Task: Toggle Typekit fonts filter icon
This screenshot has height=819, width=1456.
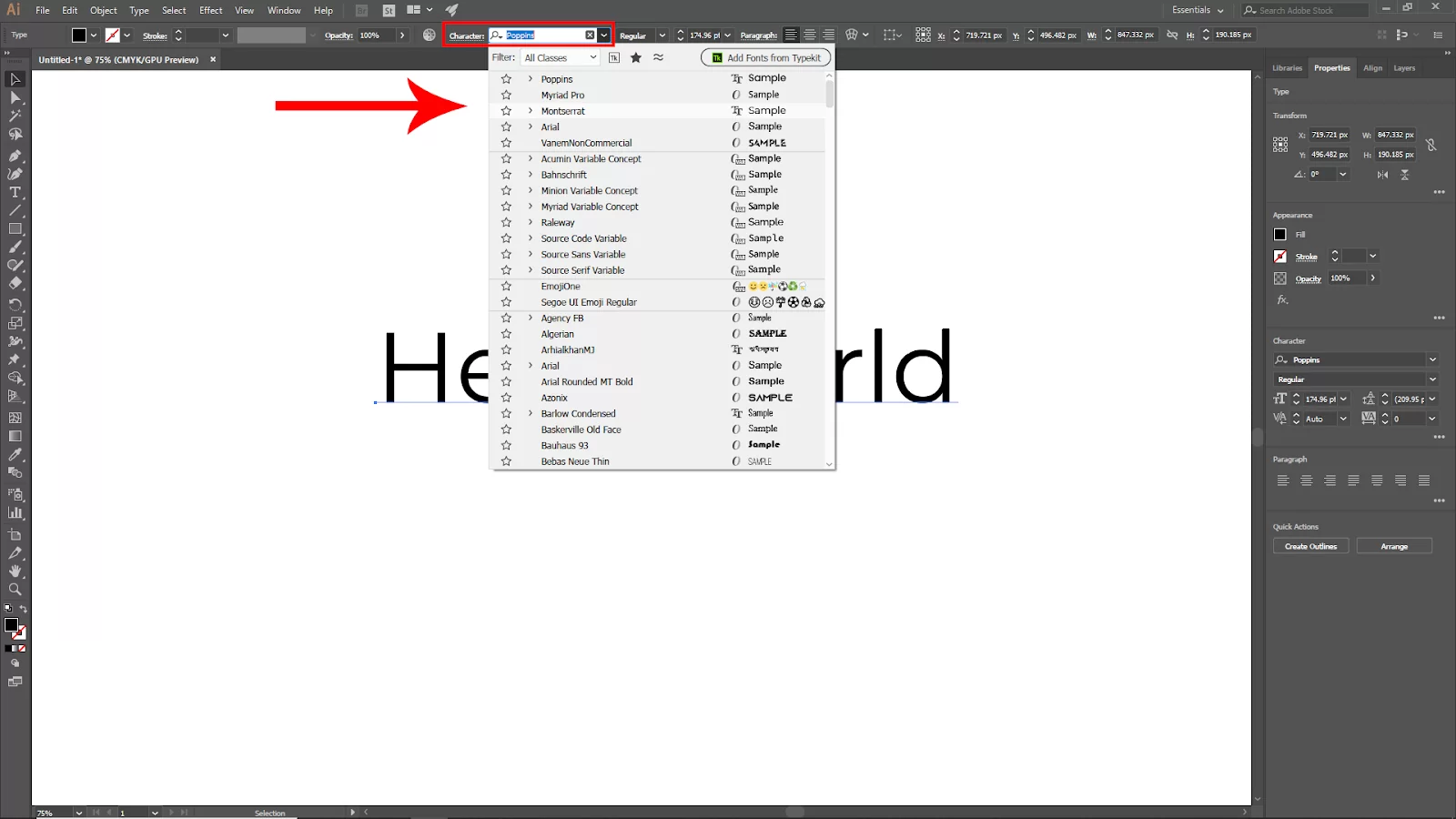Action: pos(614,57)
